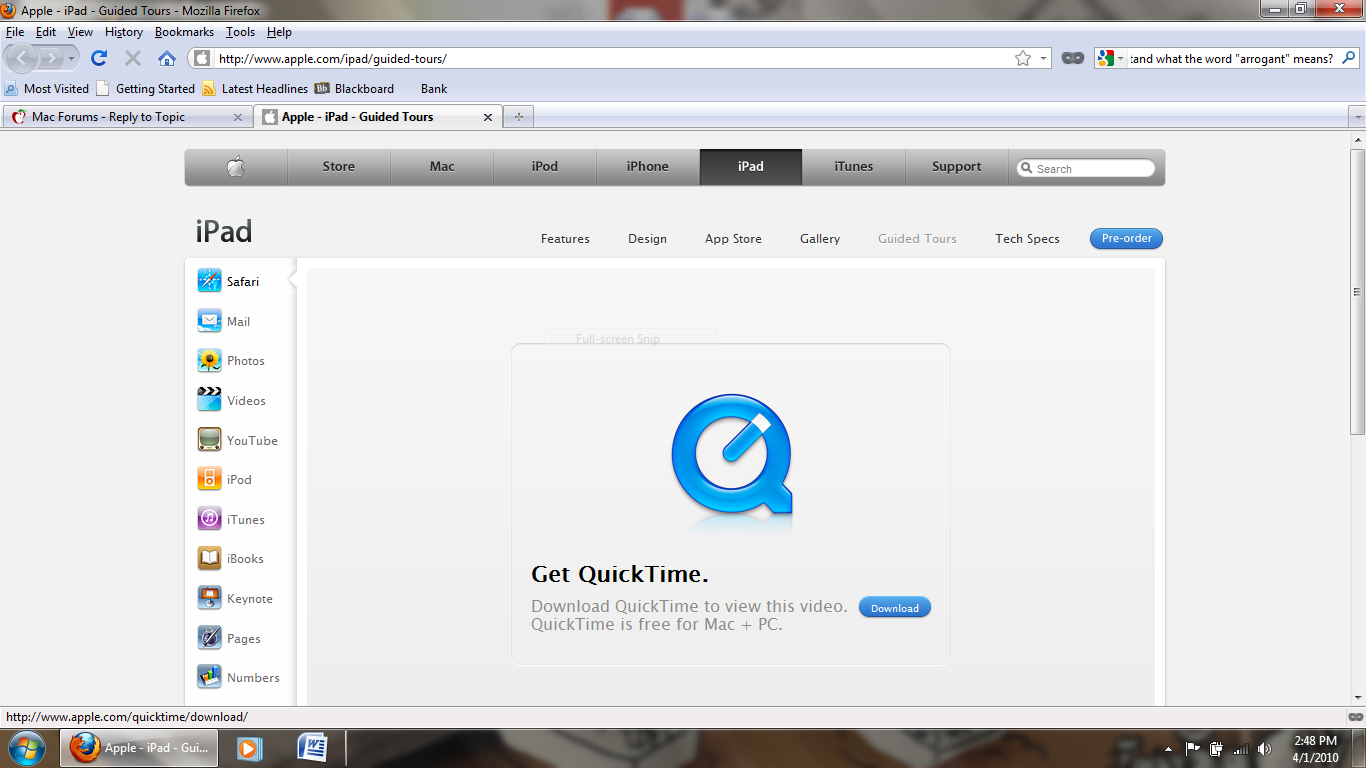Open the History menu

pos(124,32)
